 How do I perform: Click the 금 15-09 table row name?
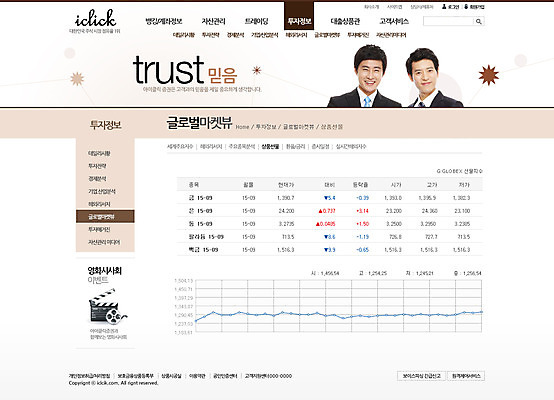200,198
